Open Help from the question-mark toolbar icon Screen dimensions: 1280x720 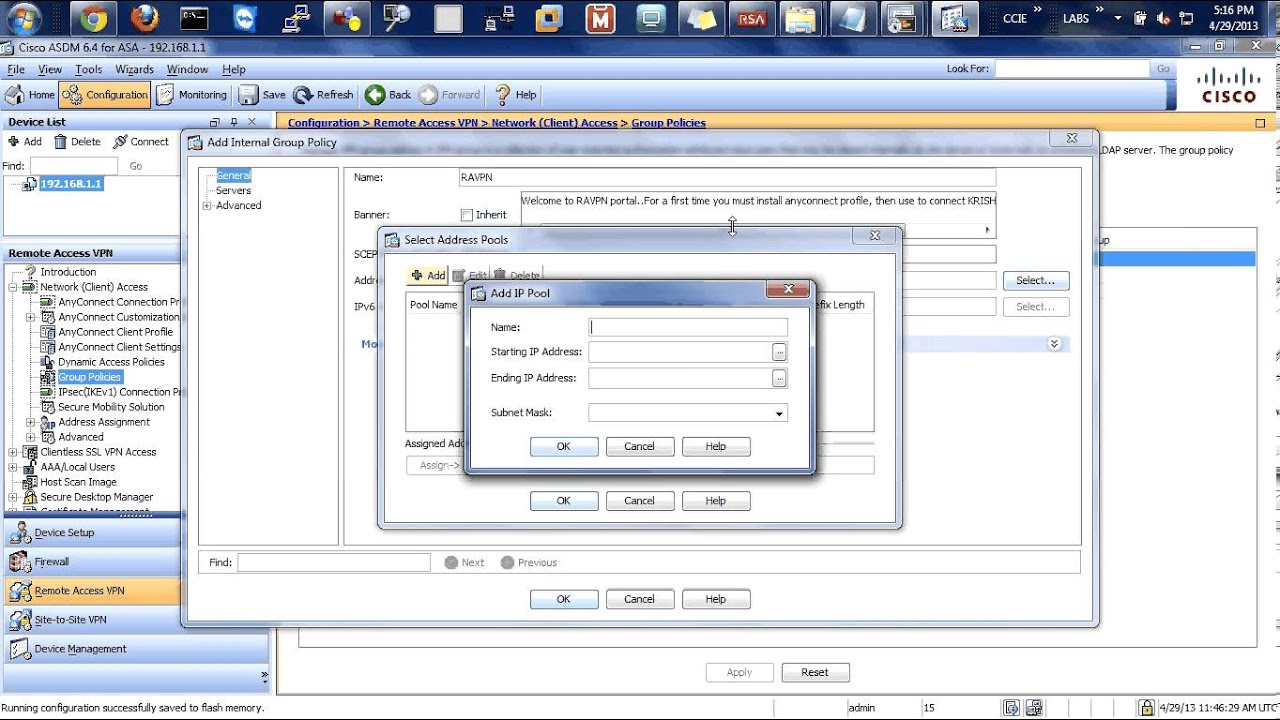[x=516, y=95]
